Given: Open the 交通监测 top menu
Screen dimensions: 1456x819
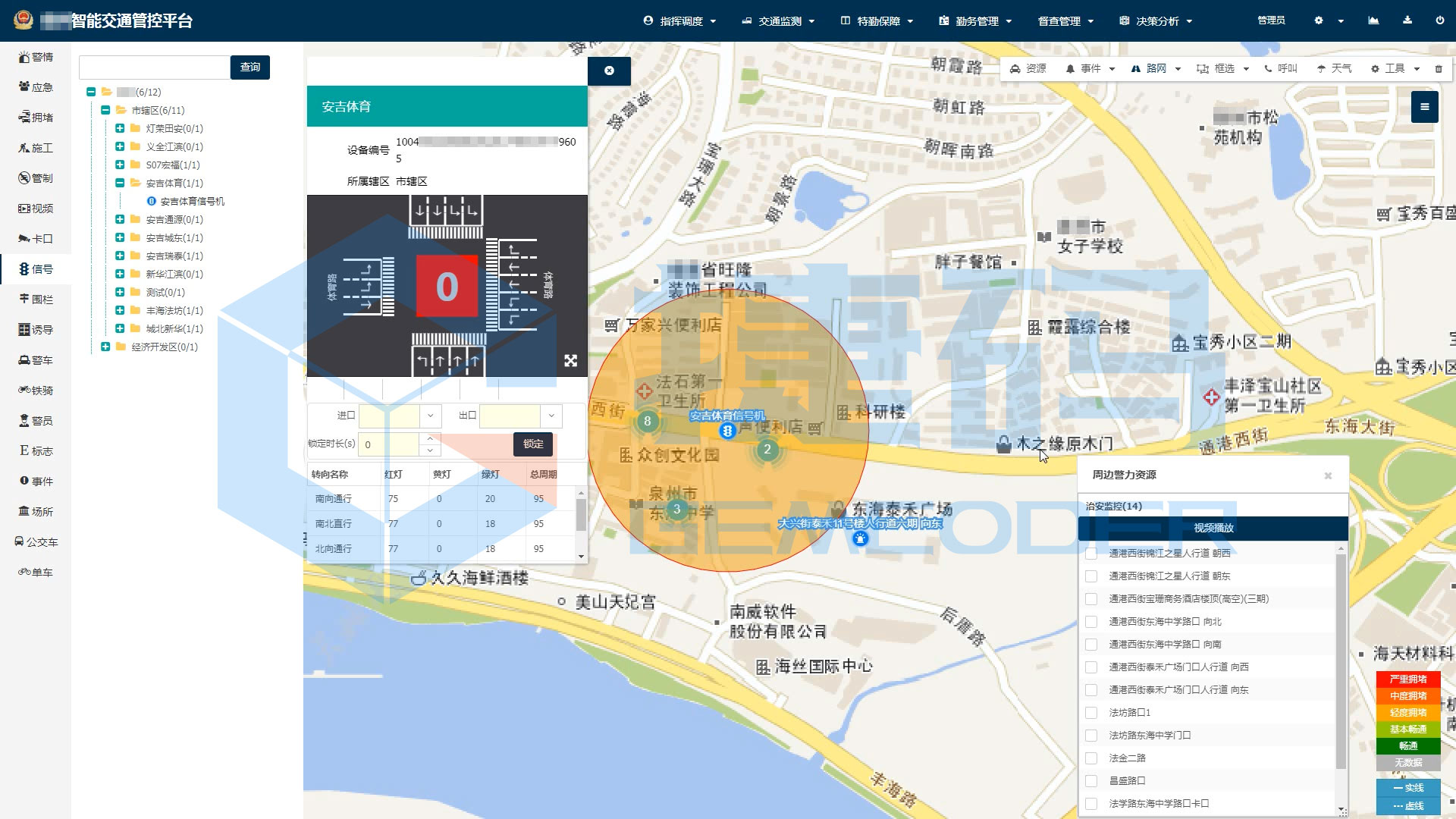Looking at the screenshot, I should pos(779,21).
